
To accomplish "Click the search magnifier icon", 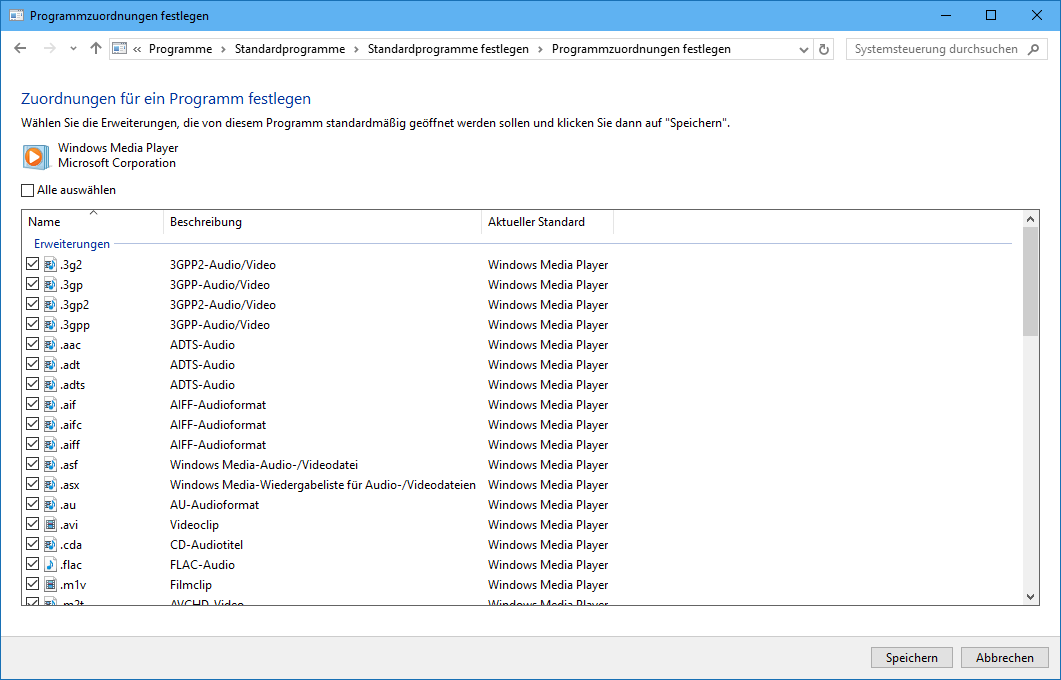I will coord(1033,49).
